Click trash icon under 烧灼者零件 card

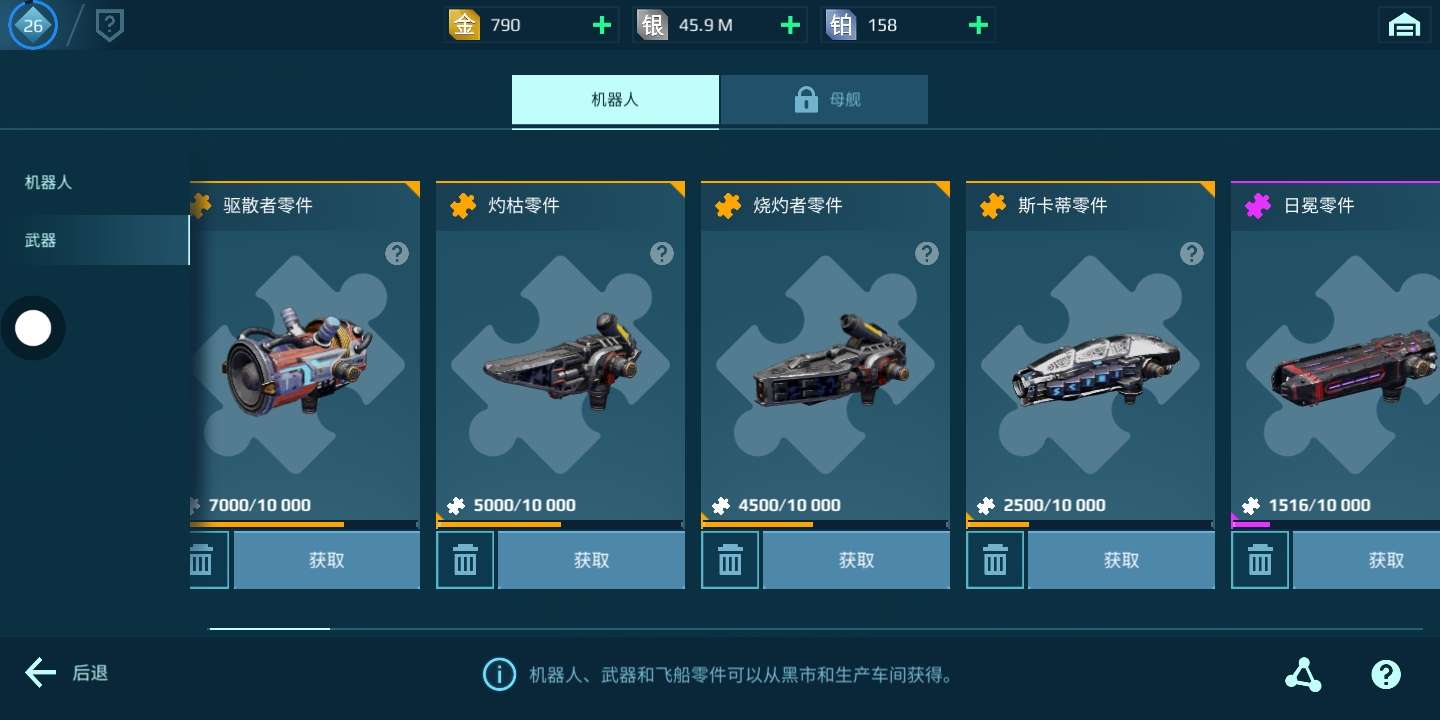[730, 560]
